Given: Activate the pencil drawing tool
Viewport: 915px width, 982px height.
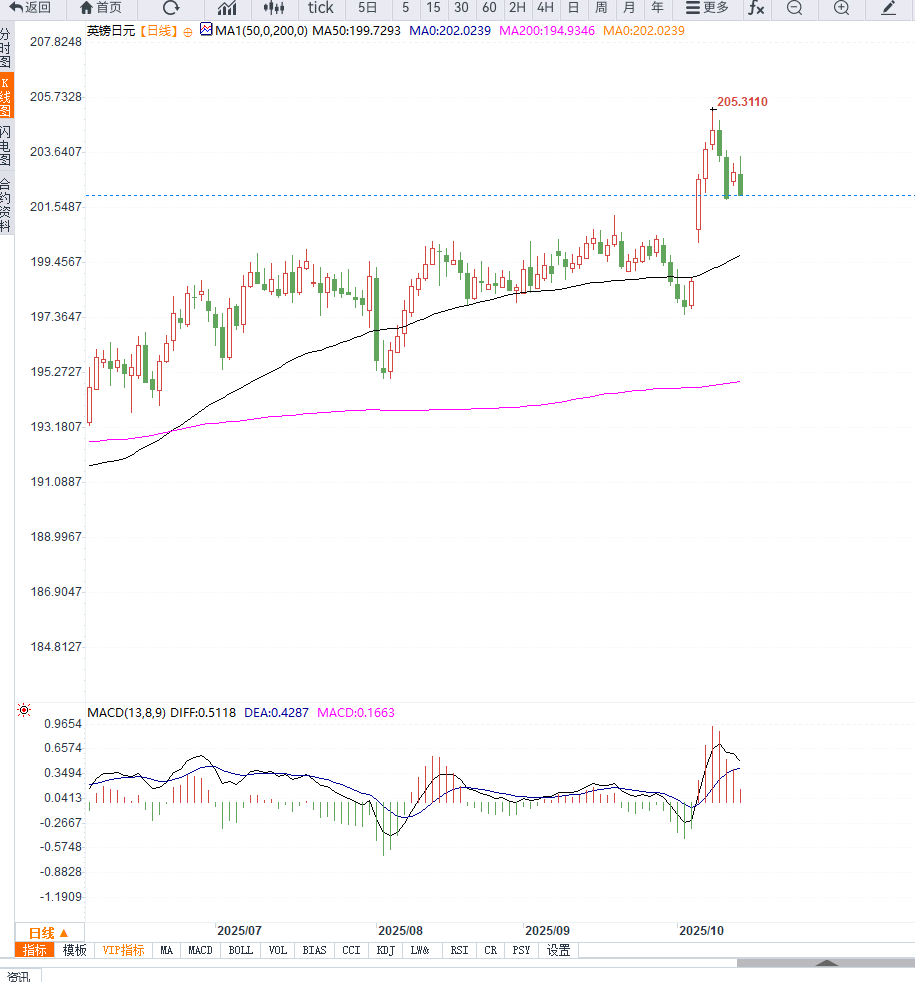Looking at the screenshot, I should point(888,8).
